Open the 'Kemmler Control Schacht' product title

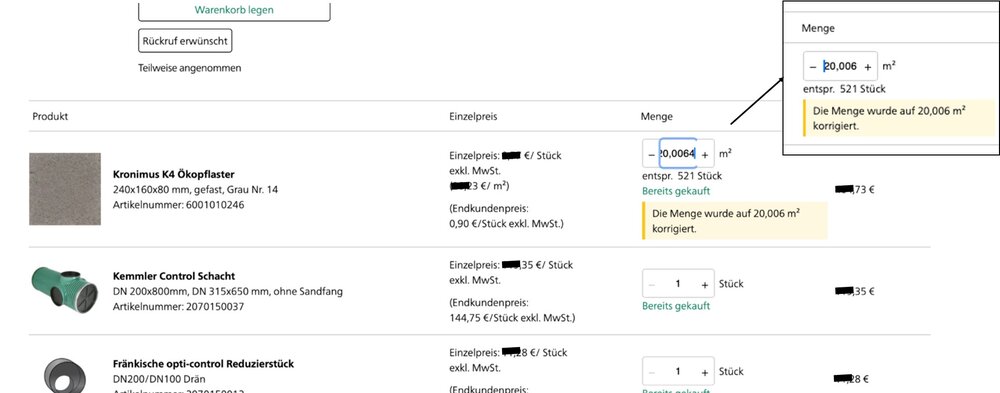point(174,276)
